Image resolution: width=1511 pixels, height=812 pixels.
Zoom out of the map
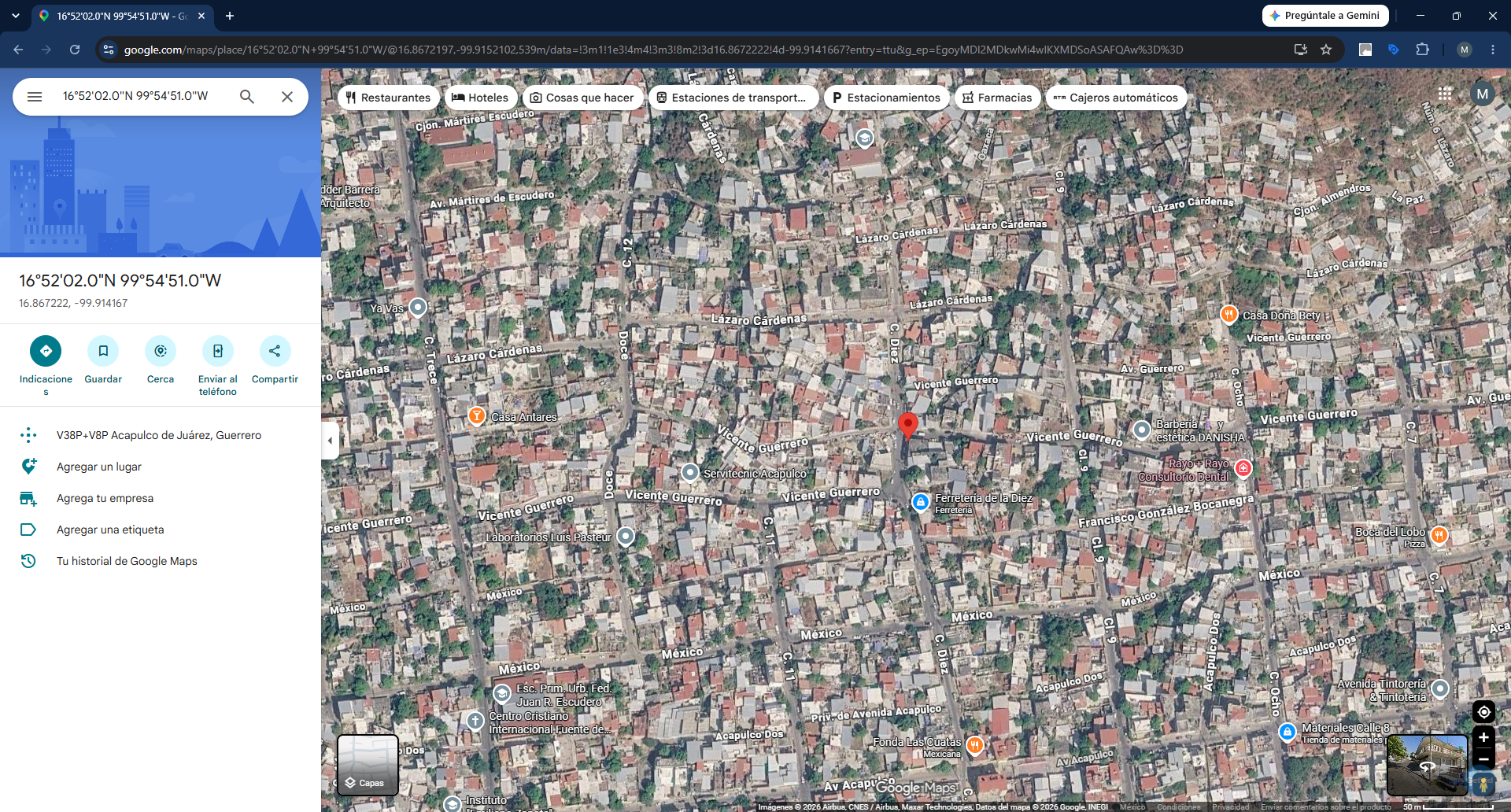[1483, 759]
